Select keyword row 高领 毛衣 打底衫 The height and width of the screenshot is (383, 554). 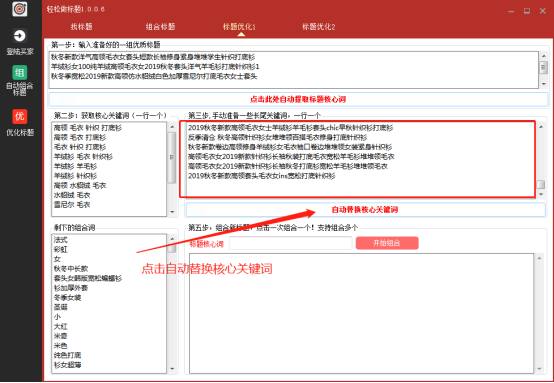80,137
